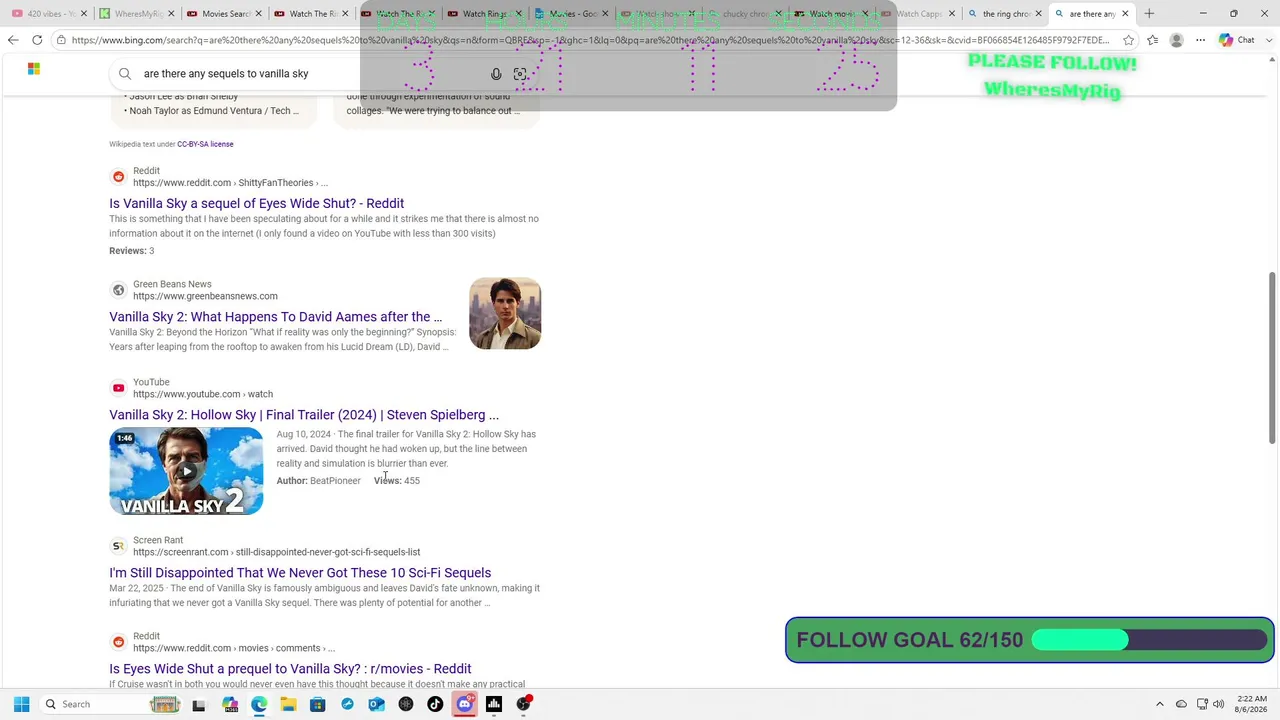Viewport: 1280px width, 720px height.
Task: Open 'Vanilla Sky 2: What Happens To David Aames' result
Action: click(275, 317)
